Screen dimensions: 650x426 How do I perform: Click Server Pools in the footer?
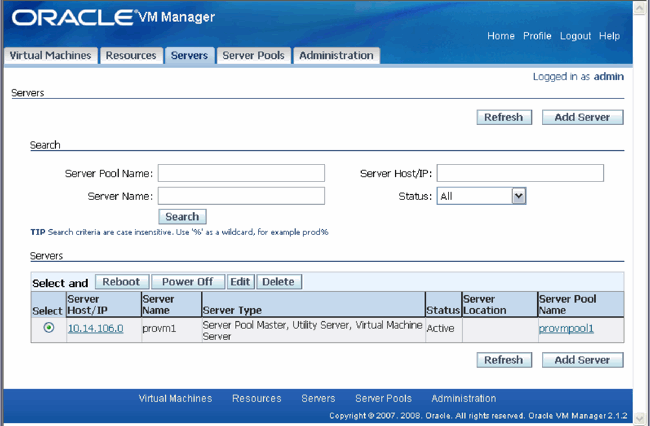(383, 398)
